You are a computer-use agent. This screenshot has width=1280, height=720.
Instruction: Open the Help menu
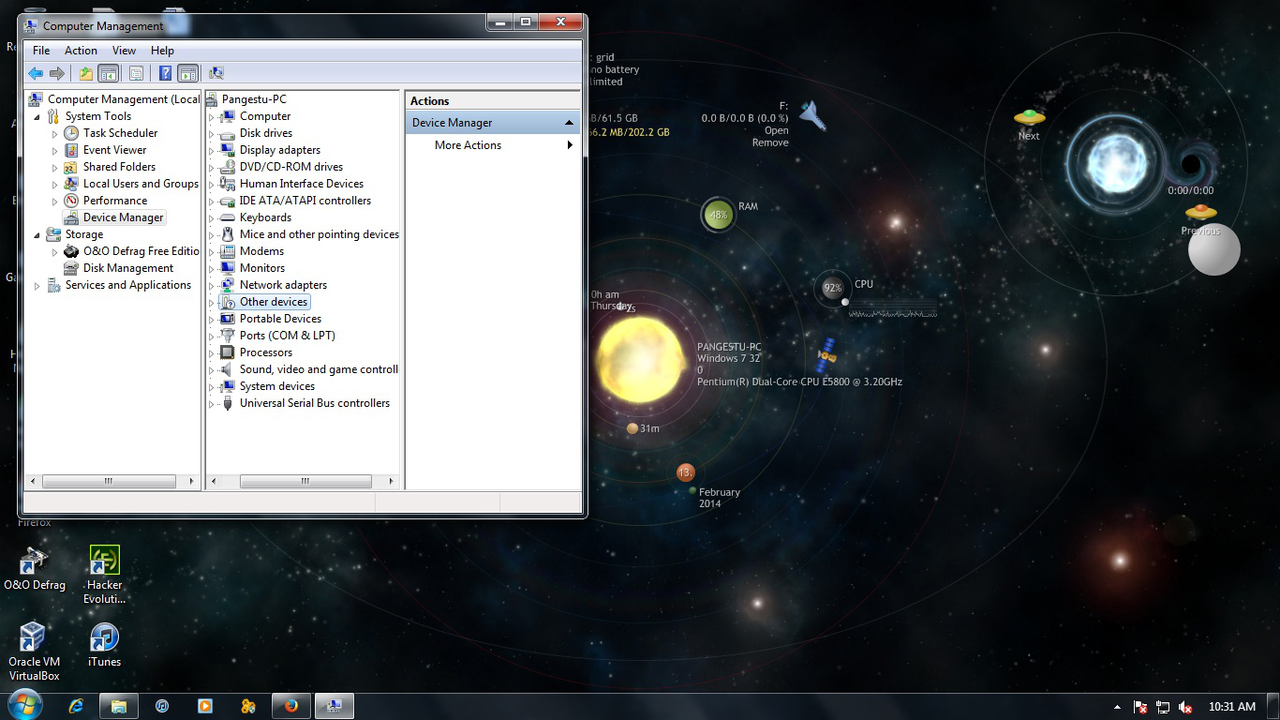(162, 50)
